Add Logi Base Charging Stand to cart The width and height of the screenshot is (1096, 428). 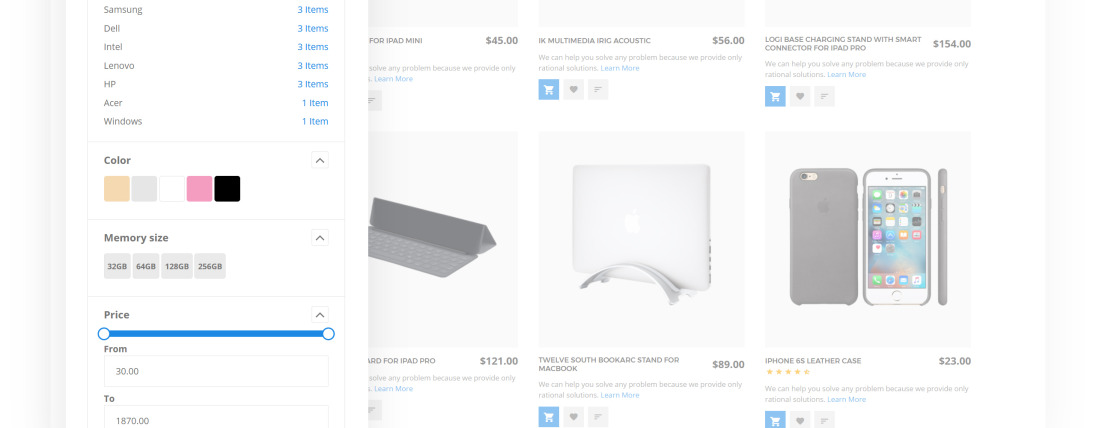pos(775,97)
